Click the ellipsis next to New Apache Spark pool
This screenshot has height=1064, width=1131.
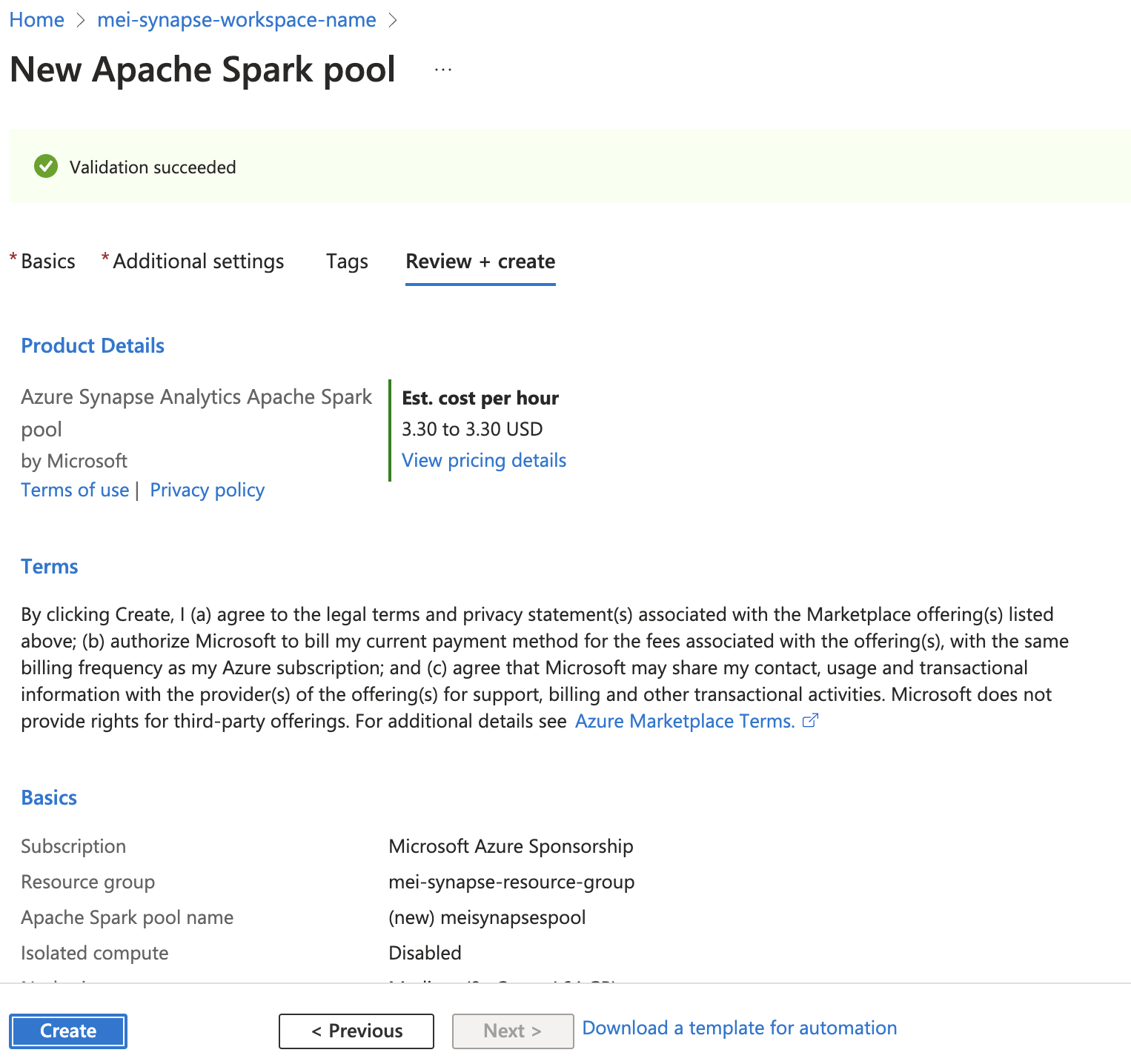[442, 69]
